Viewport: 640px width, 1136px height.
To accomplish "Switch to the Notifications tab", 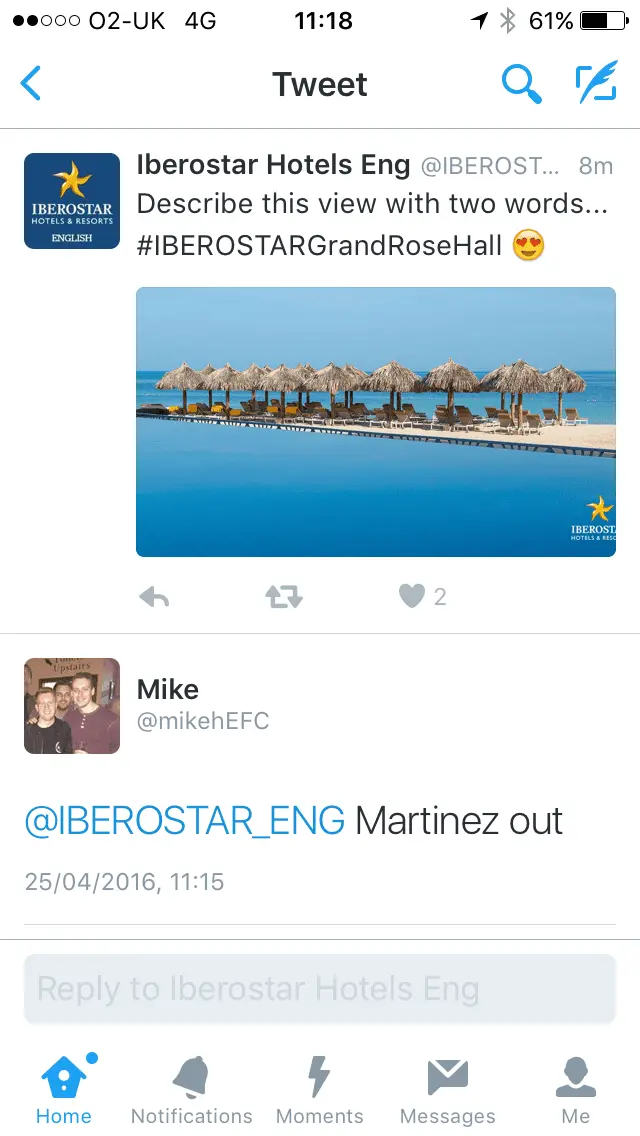I will tap(192, 1088).
